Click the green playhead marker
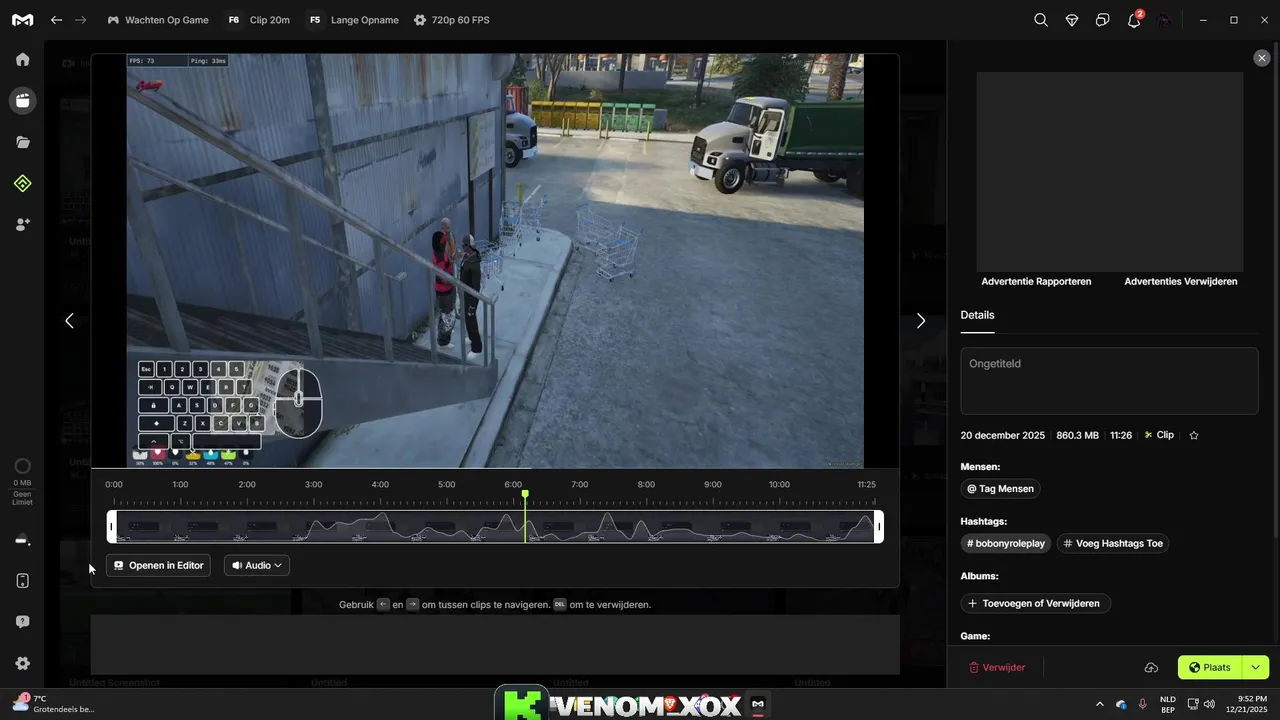Viewport: 1280px width, 720px height. [x=525, y=495]
